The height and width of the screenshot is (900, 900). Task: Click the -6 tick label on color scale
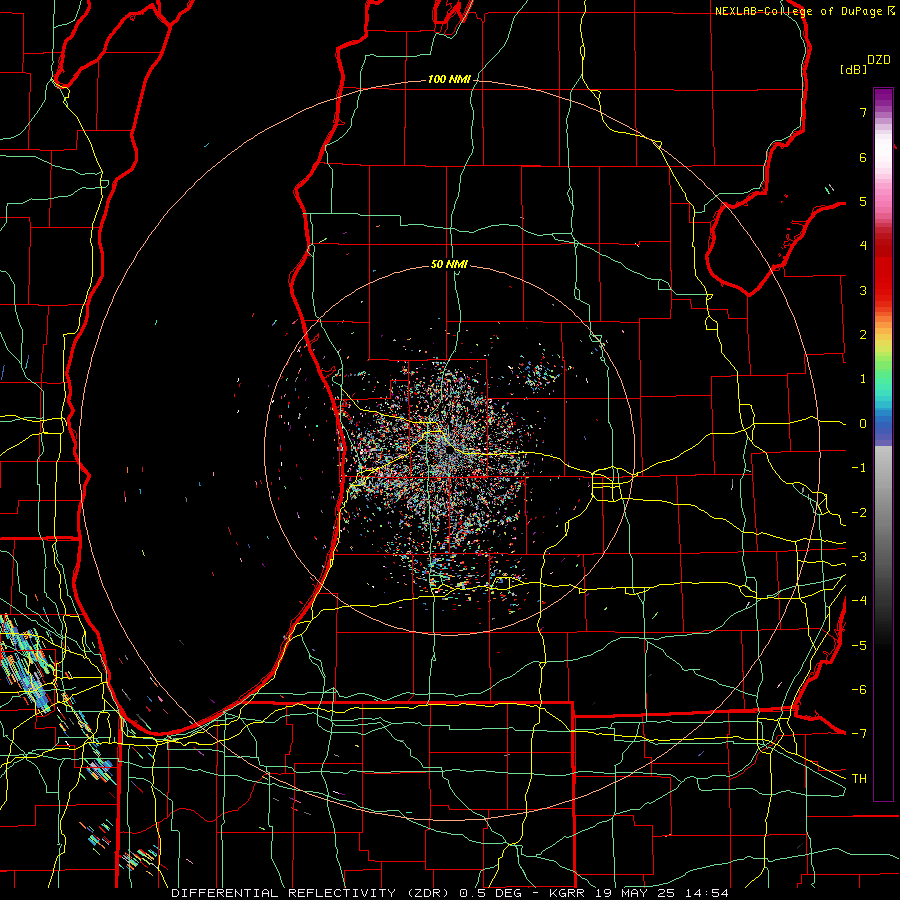[x=859, y=690]
